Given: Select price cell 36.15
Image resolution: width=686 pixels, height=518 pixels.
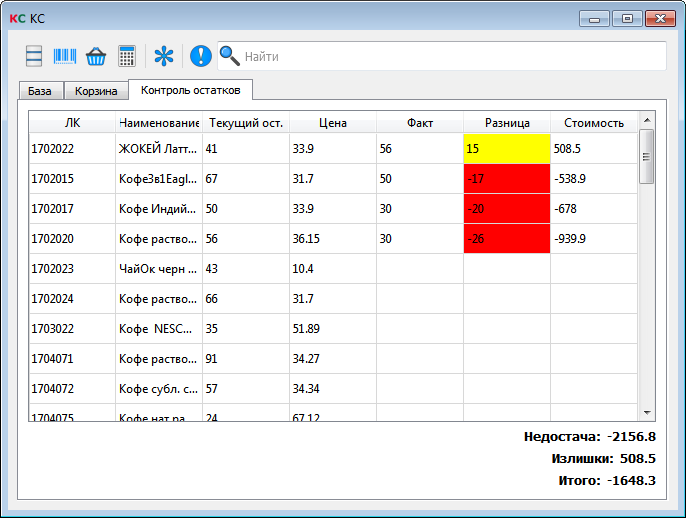Looking at the screenshot, I should (332, 238).
